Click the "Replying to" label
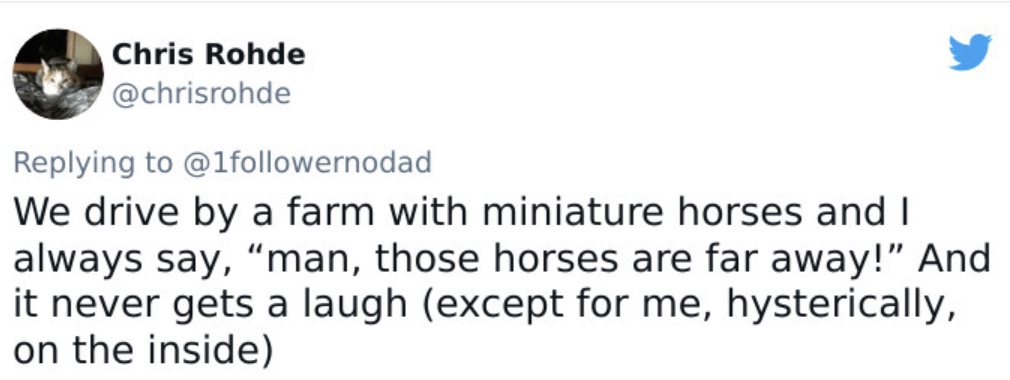 (93, 164)
